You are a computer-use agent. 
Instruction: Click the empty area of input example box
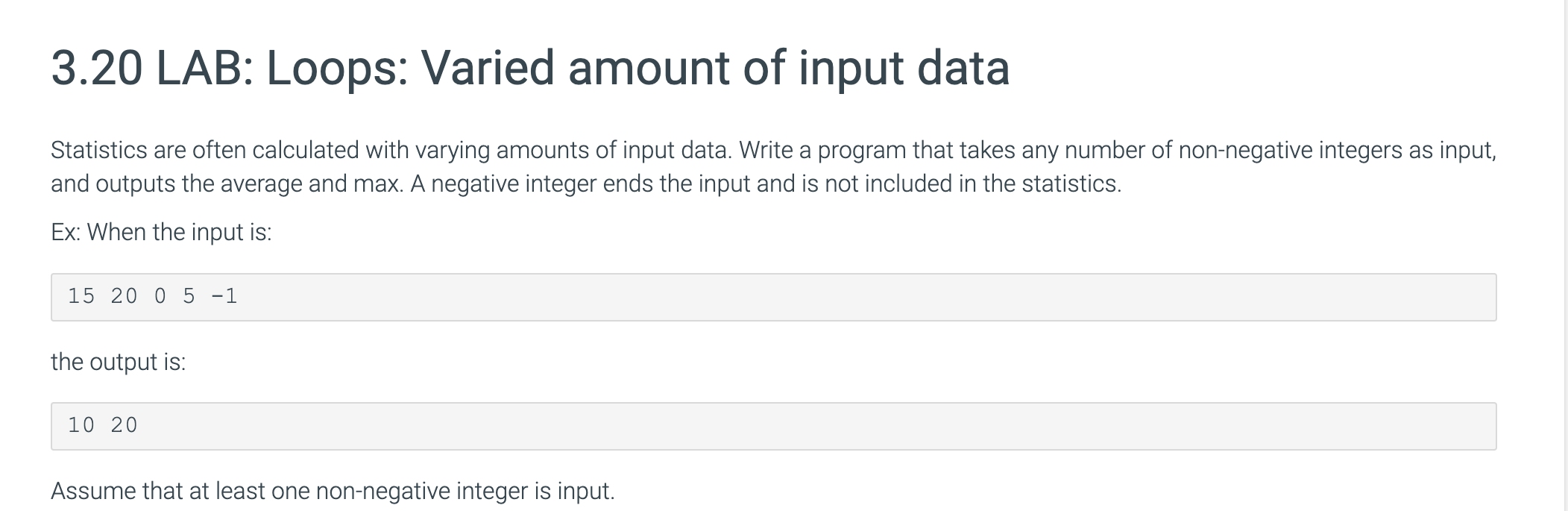820,297
